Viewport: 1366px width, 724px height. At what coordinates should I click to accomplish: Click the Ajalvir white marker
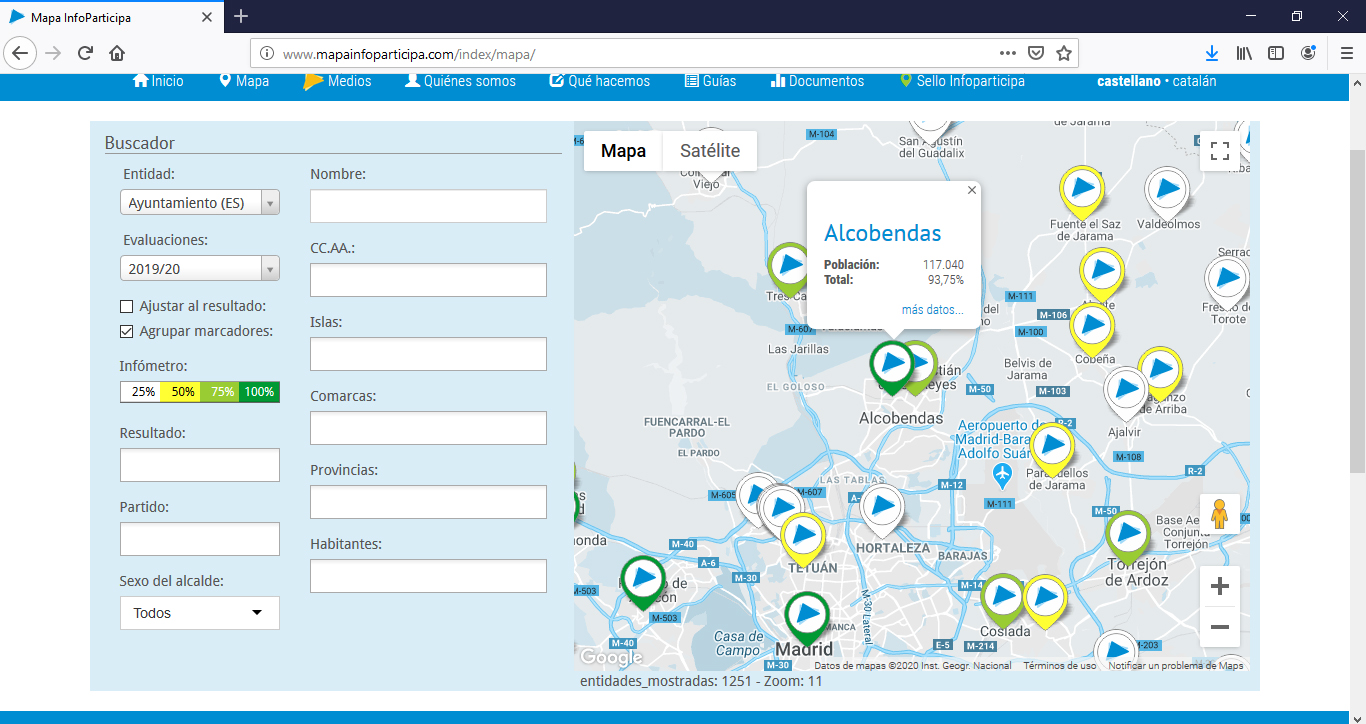(x=1125, y=392)
